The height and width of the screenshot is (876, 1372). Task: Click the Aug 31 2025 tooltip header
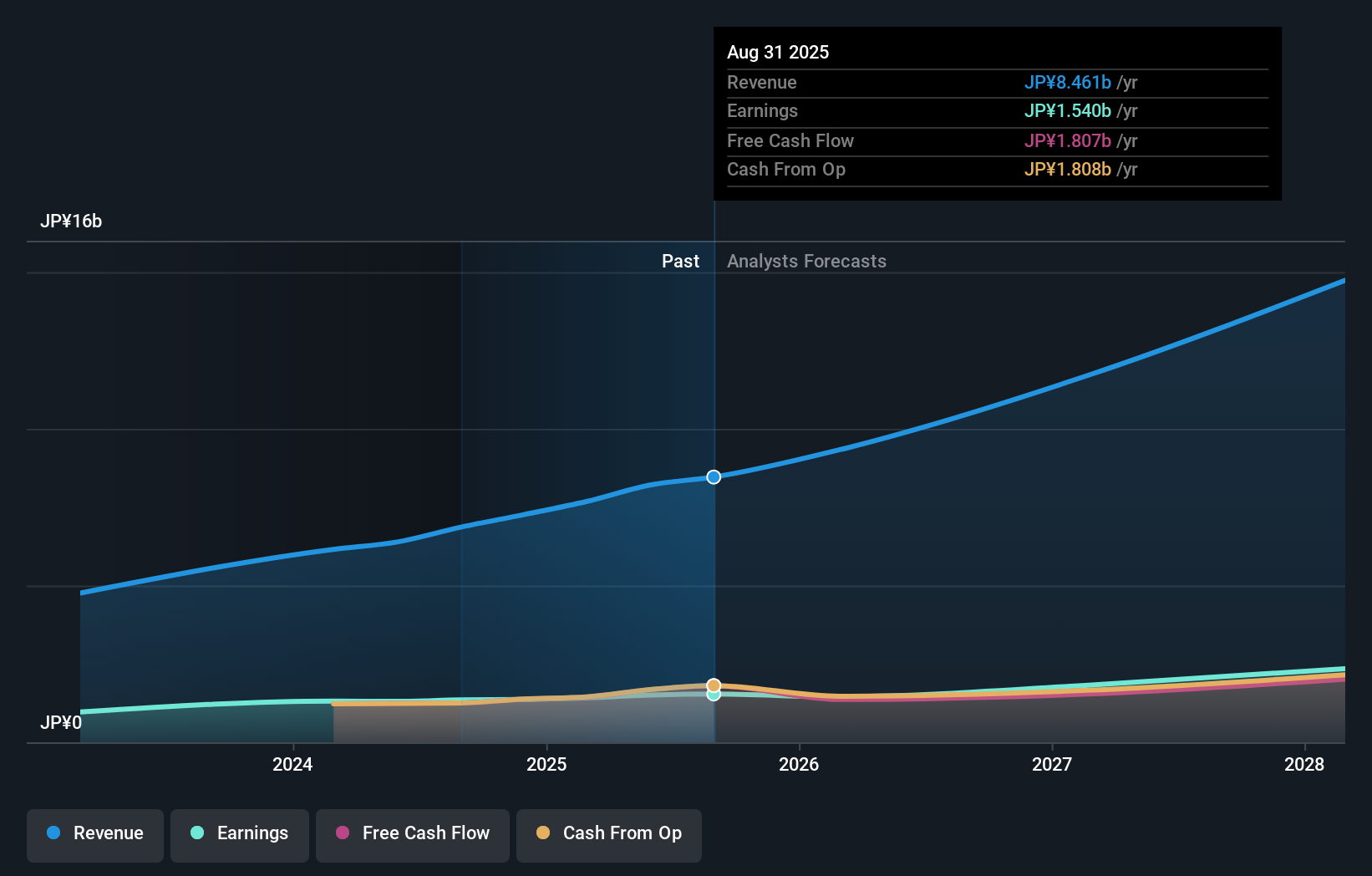pos(778,52)
